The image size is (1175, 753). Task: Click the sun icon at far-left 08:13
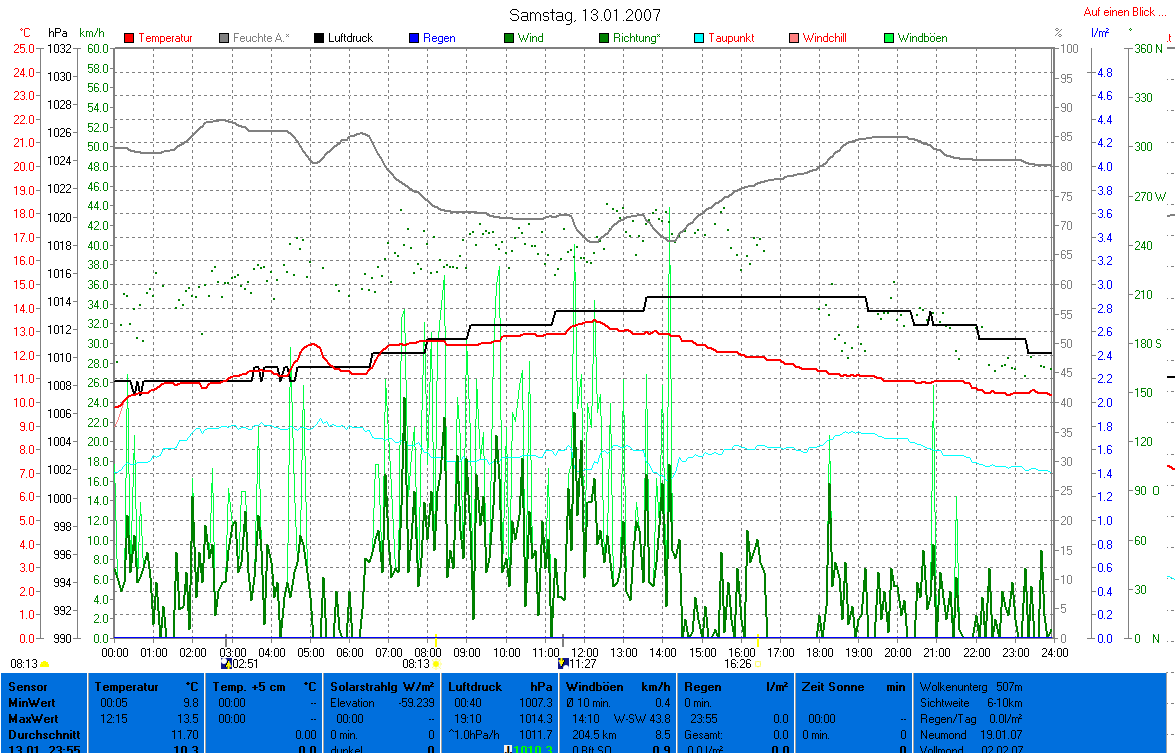(x=45, y=663)
